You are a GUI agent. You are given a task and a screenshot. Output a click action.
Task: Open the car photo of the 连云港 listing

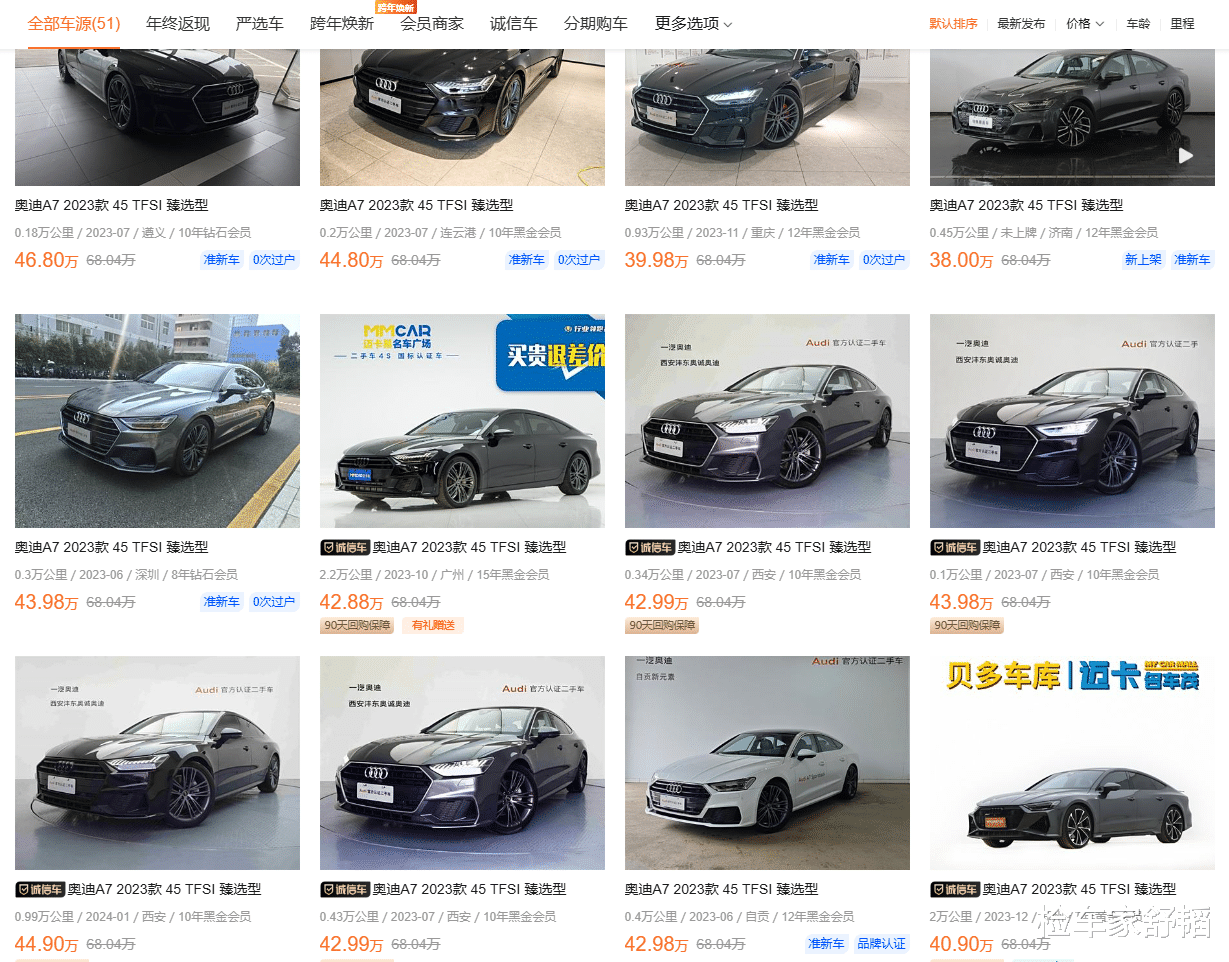(462, 118)
